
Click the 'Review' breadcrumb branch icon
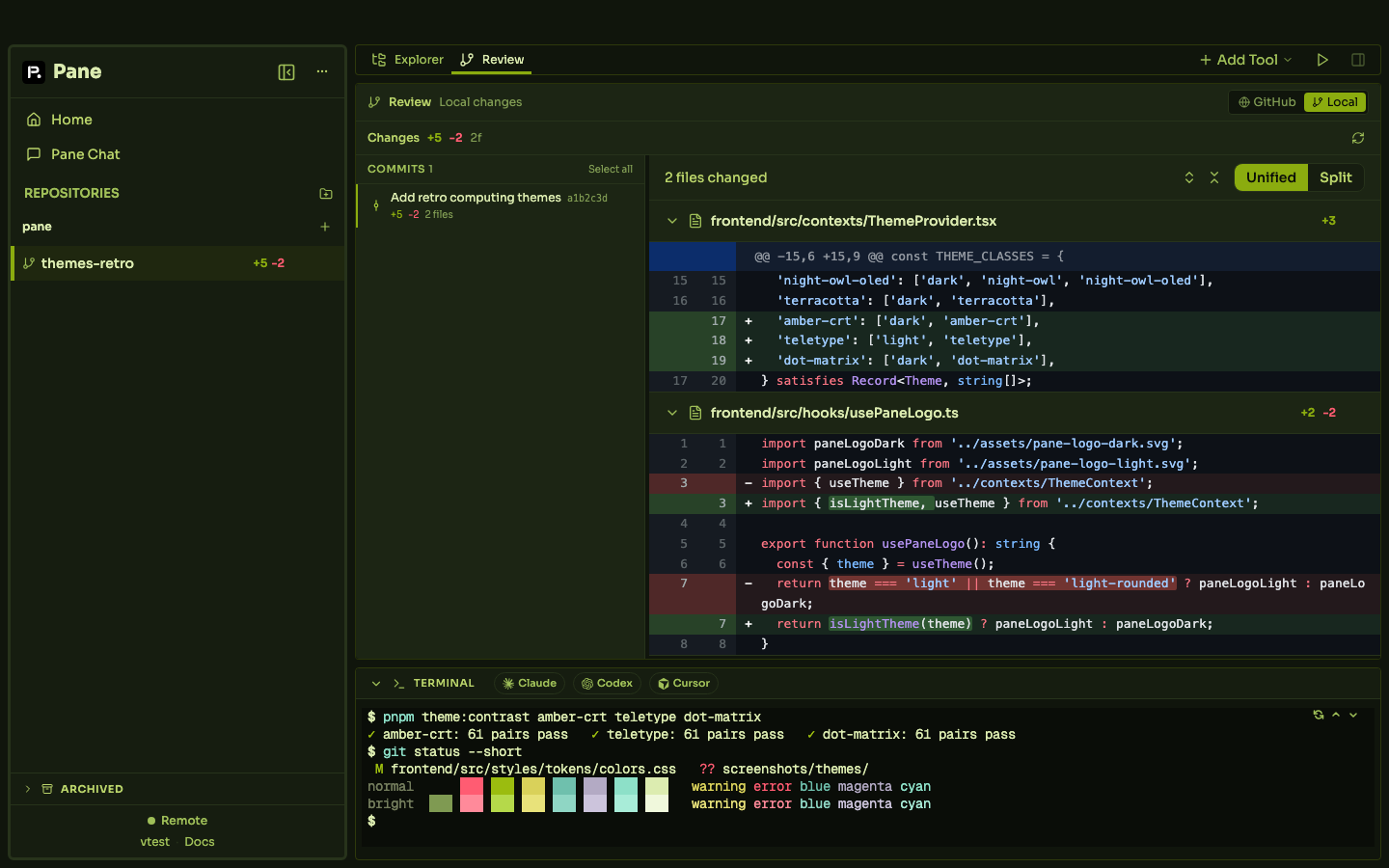point(374,102)
